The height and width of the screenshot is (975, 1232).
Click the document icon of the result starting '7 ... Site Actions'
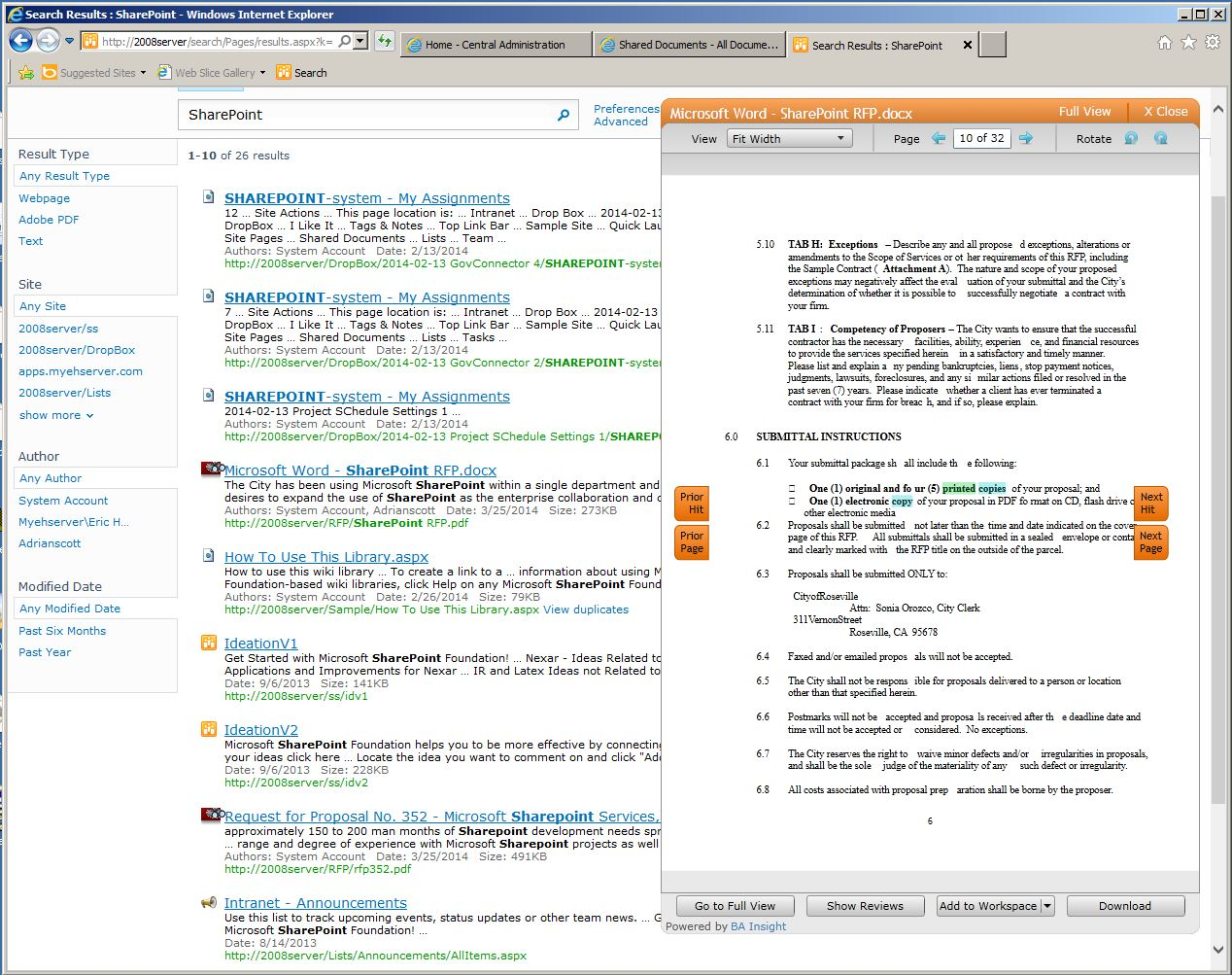[x=208, y=296]
